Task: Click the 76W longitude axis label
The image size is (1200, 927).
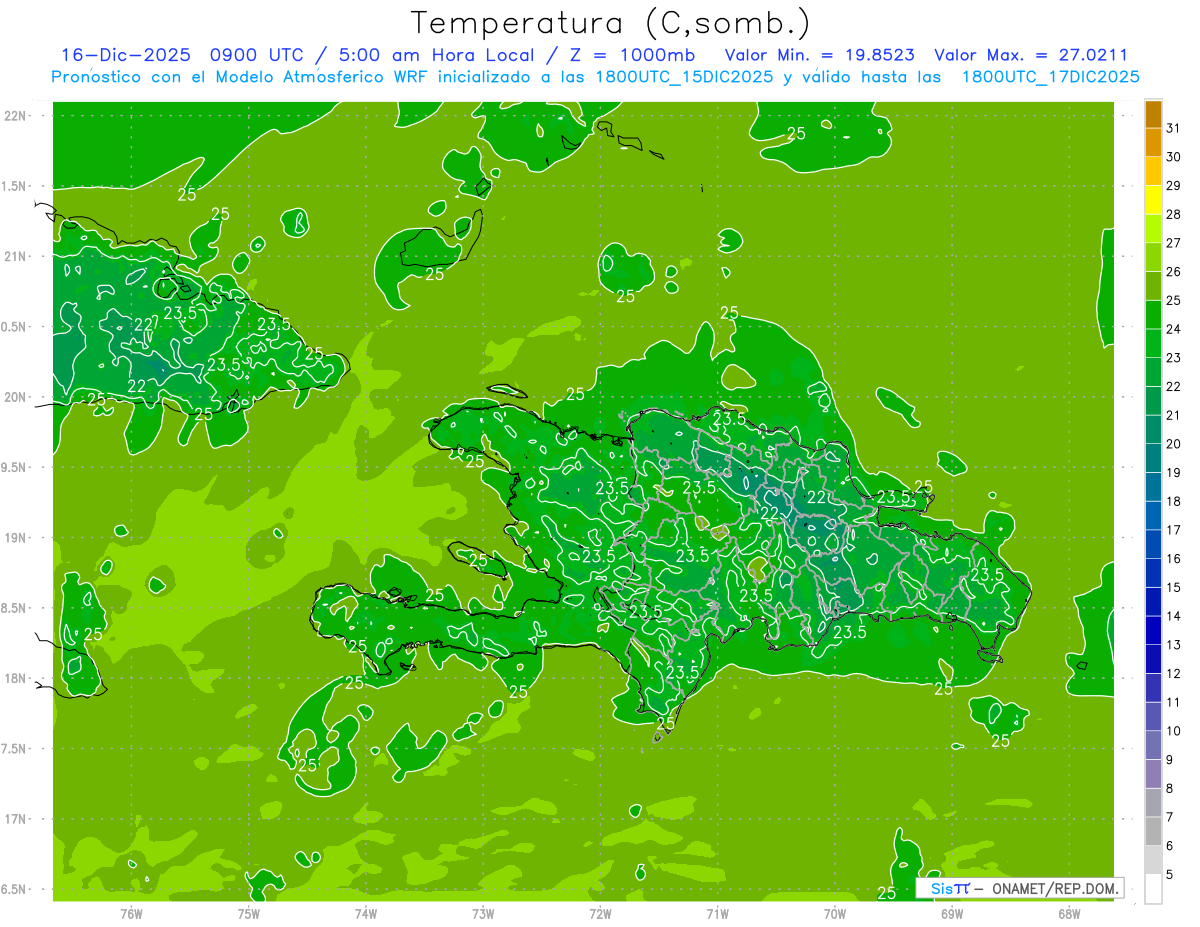Action: 131,913
